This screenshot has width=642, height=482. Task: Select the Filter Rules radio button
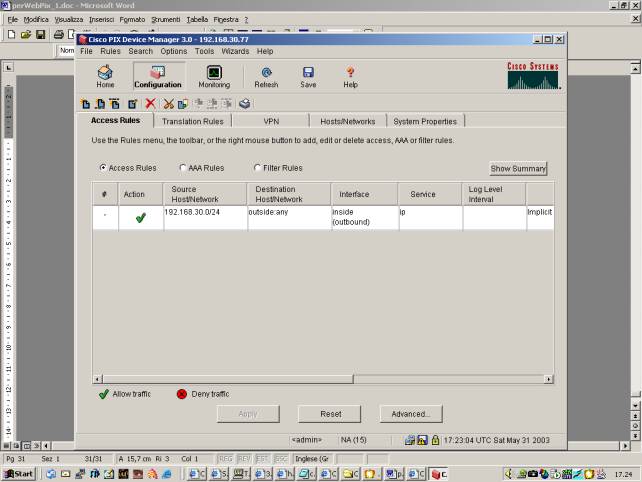[x=257, y=167]
